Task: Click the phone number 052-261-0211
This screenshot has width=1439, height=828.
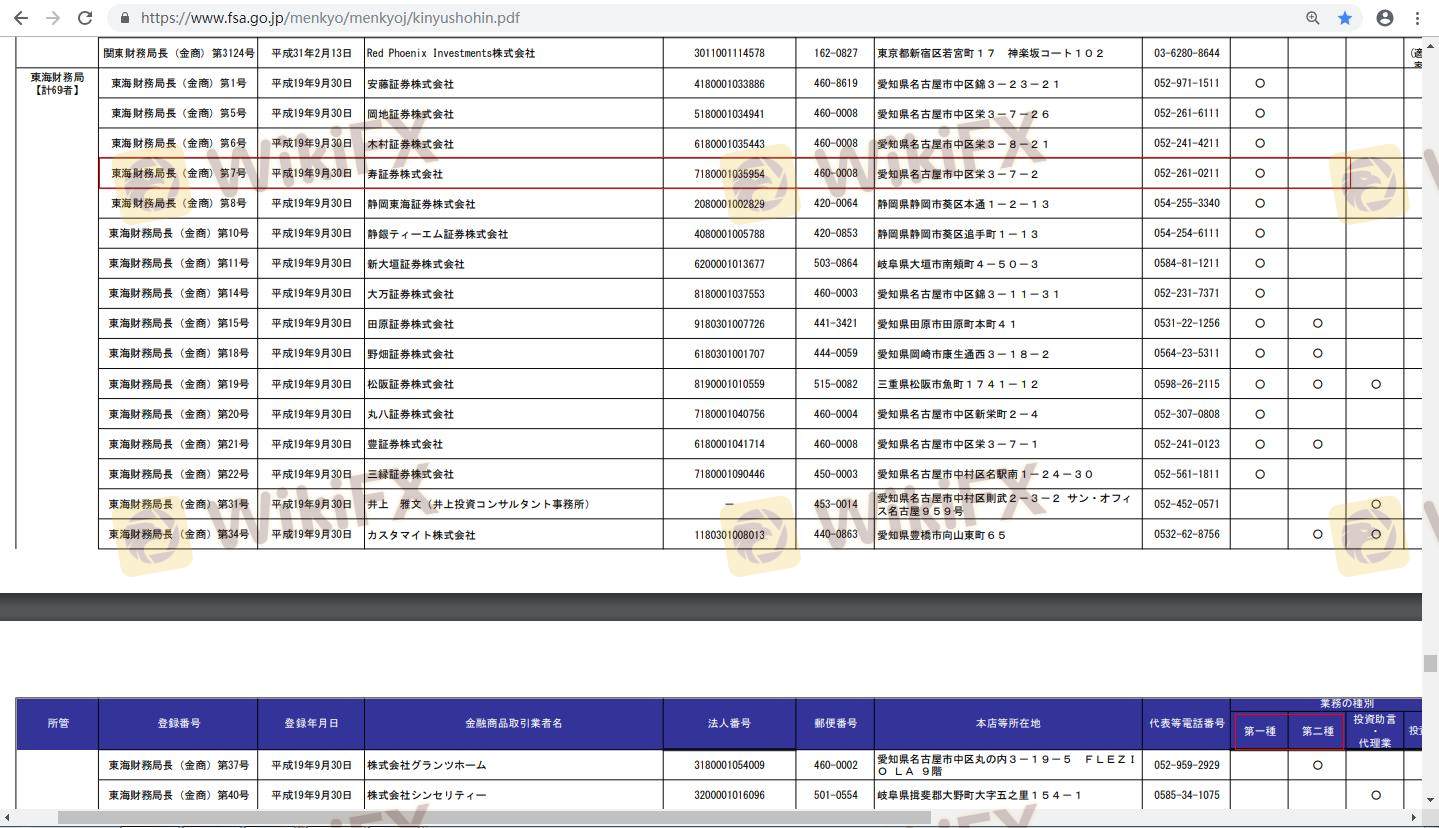Action: tap(1186, 174)
